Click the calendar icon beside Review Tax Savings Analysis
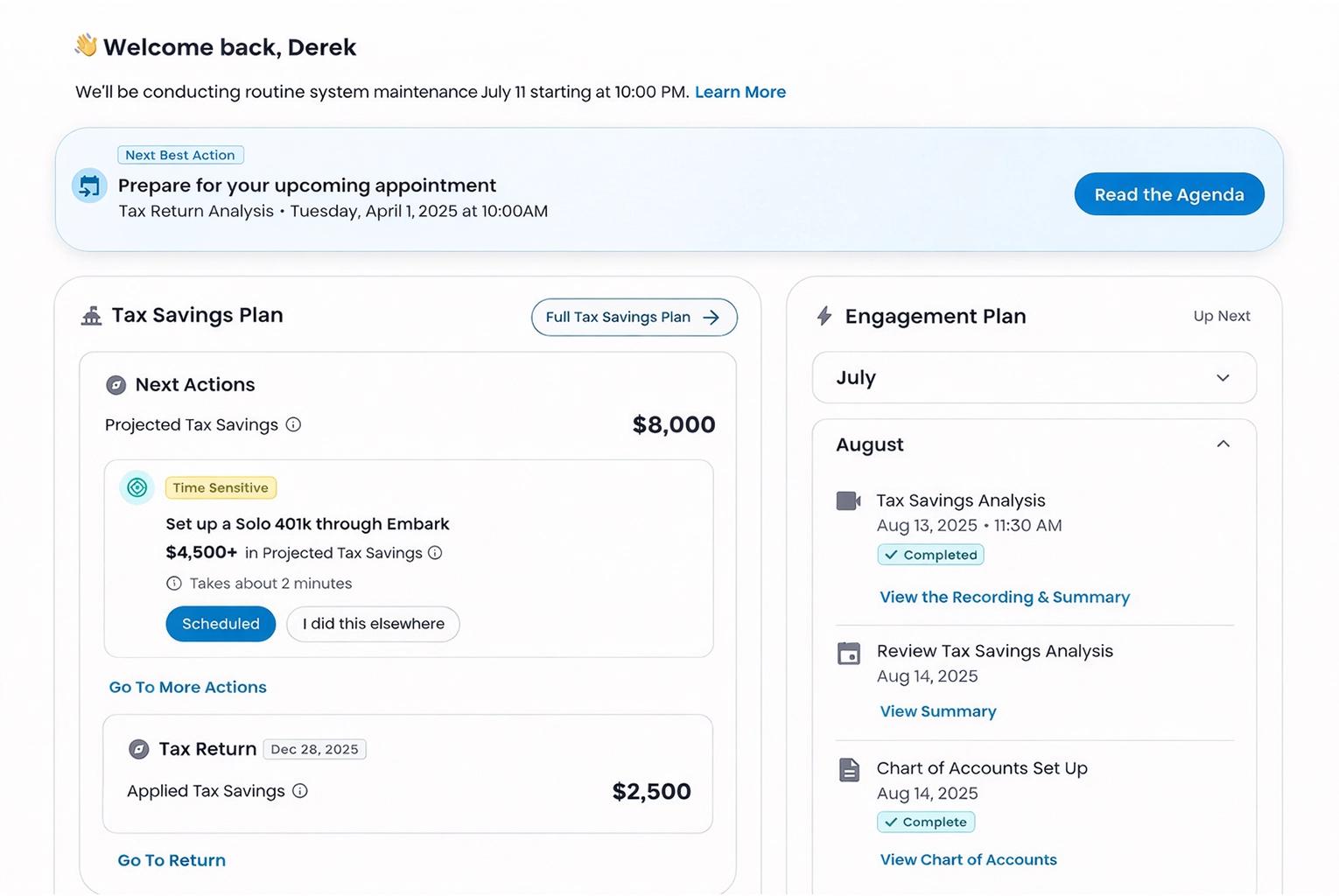The height and width of the screenshot is (896, 1339). click(x=849, y=654)
